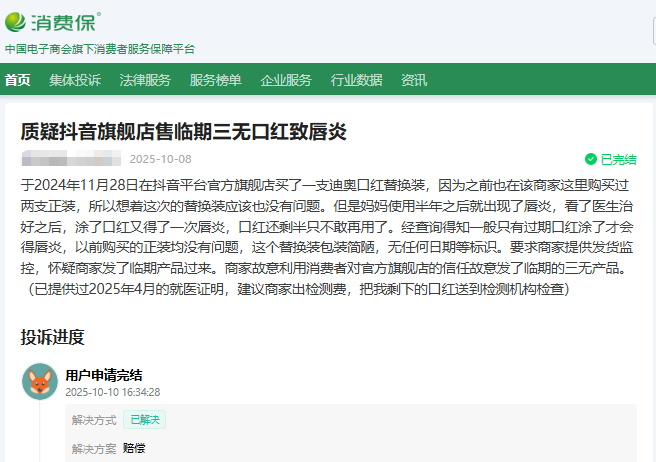Go to the 首页 tab

coord(17,80)
